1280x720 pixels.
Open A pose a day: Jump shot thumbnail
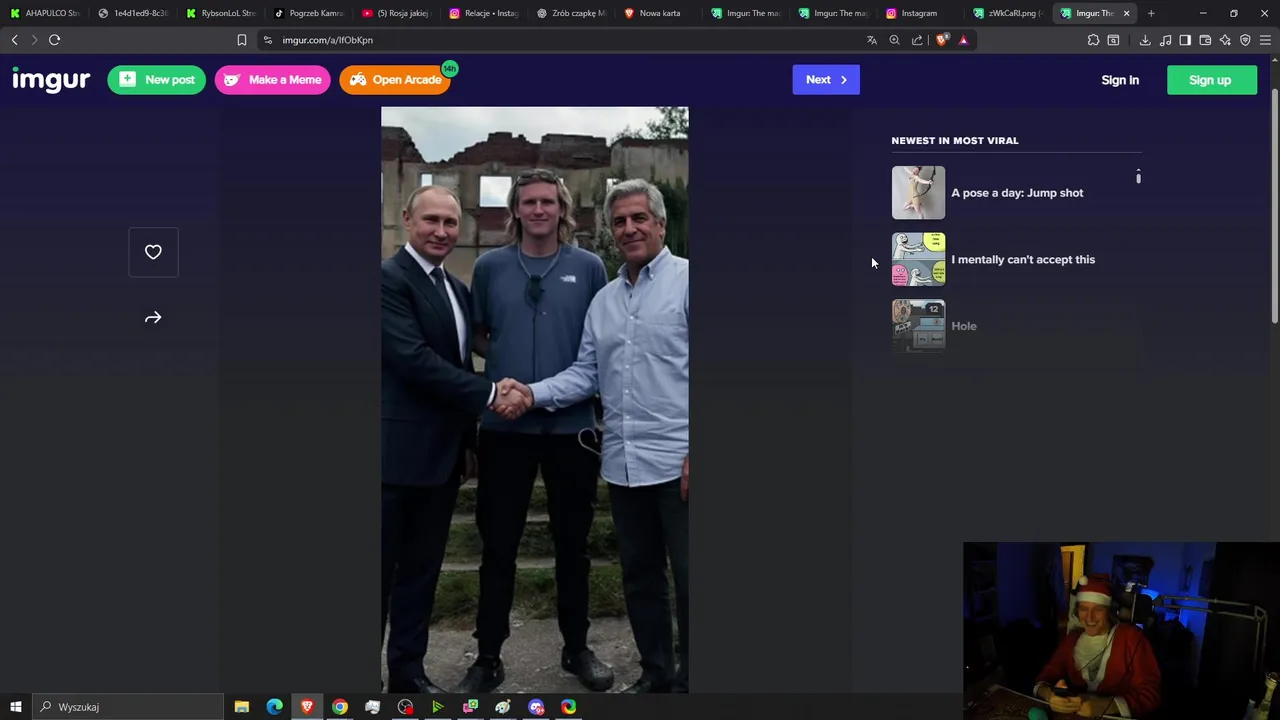[918, 193]
